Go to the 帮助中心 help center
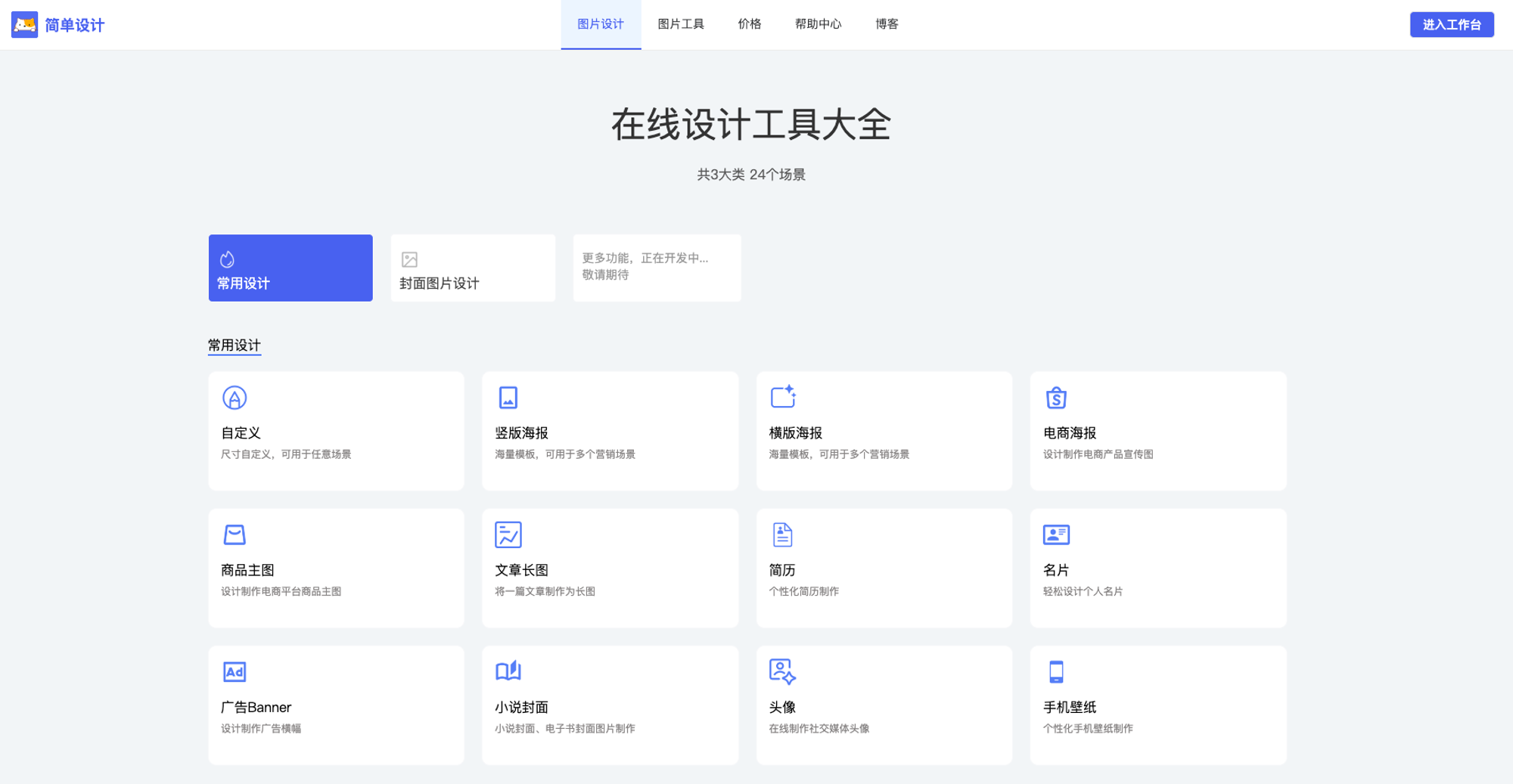Image resolution: width=1513 pixels, height=784 pixels. (818, 24)
